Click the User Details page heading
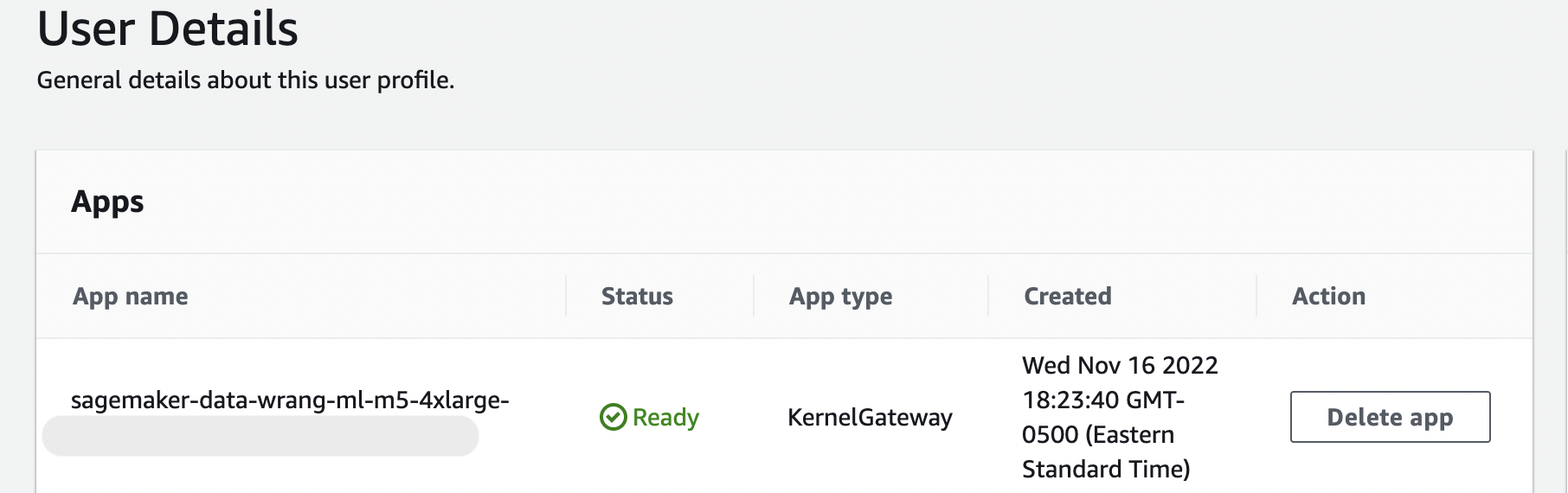Image resolution: width=1568 pixels, height=493 pixels. [x=168, y=28]
